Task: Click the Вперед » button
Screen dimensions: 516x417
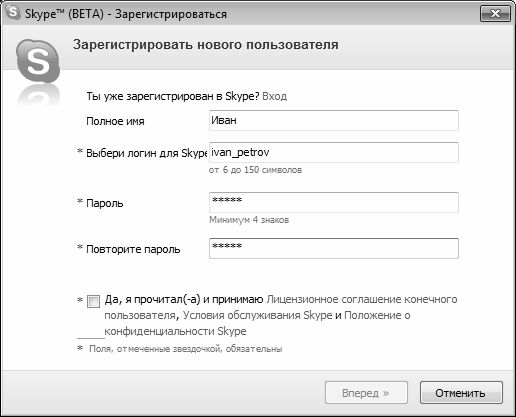Action: [x=366, y=393]
